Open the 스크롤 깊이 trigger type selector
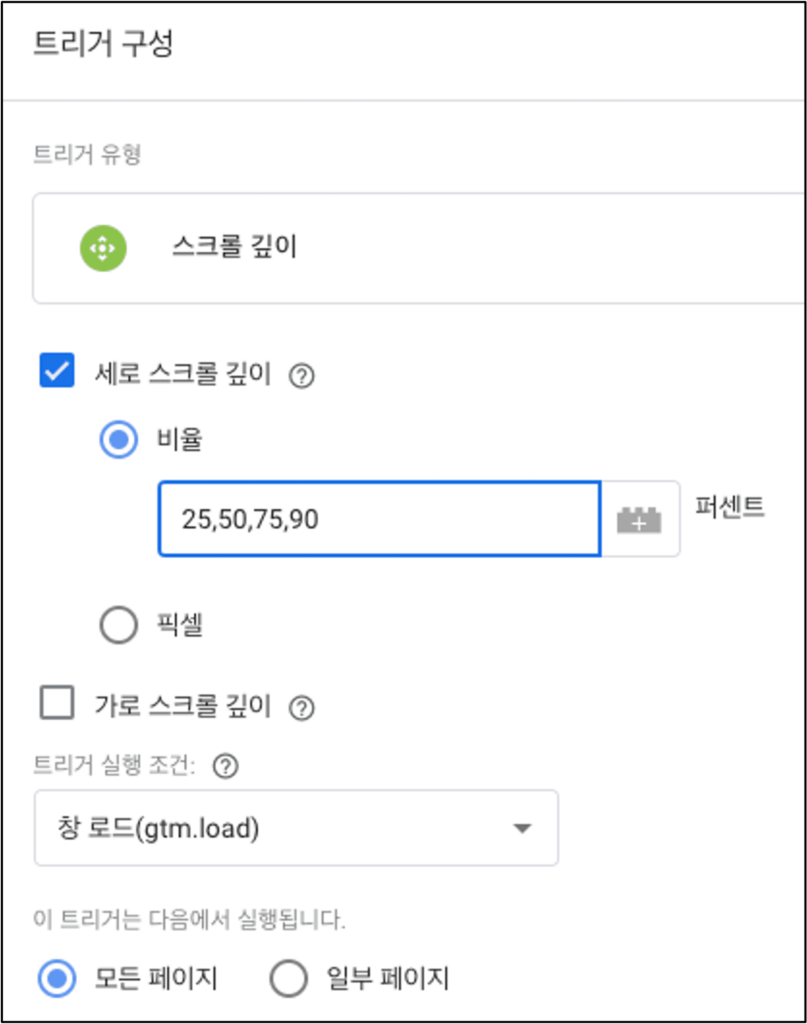 pos(419,248)
